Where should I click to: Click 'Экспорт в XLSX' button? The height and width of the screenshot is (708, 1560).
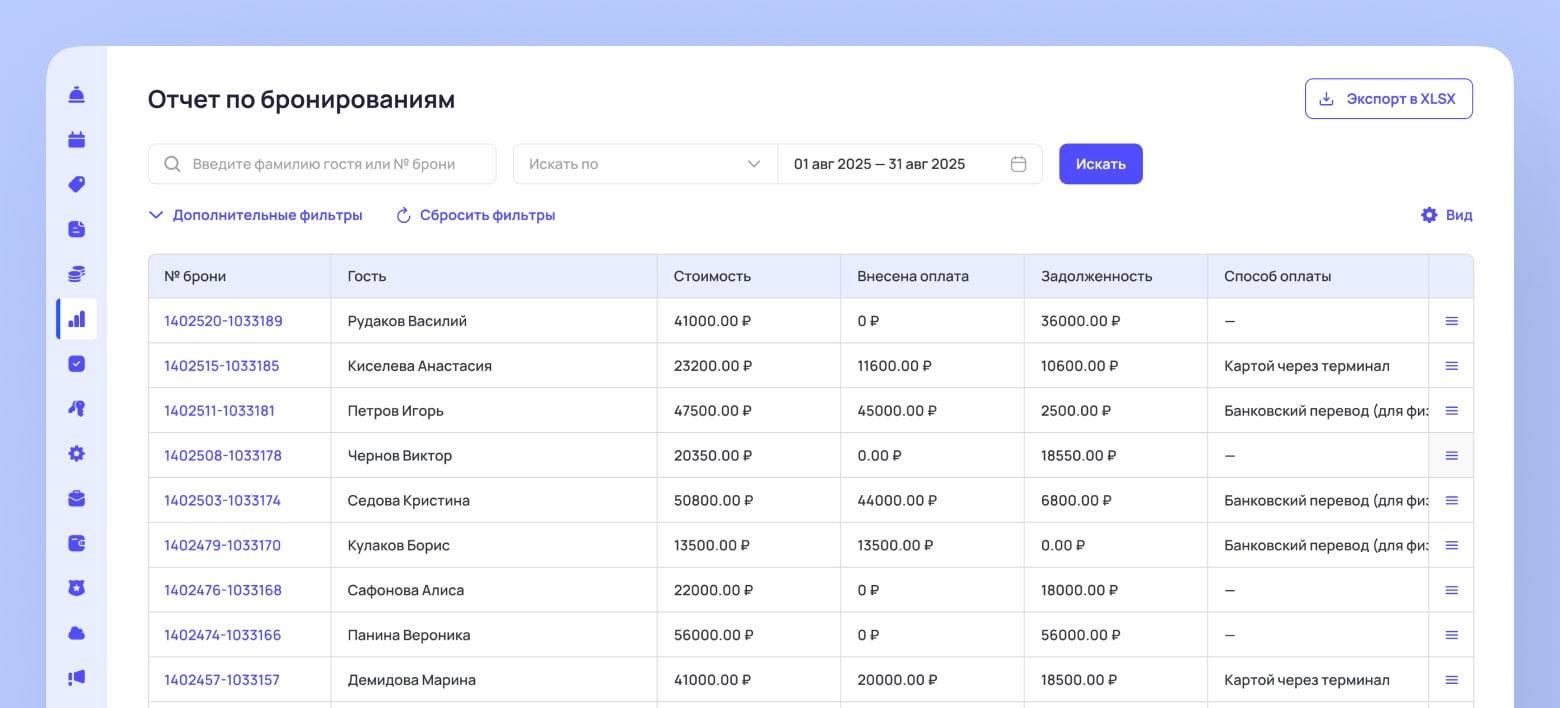1388,99
